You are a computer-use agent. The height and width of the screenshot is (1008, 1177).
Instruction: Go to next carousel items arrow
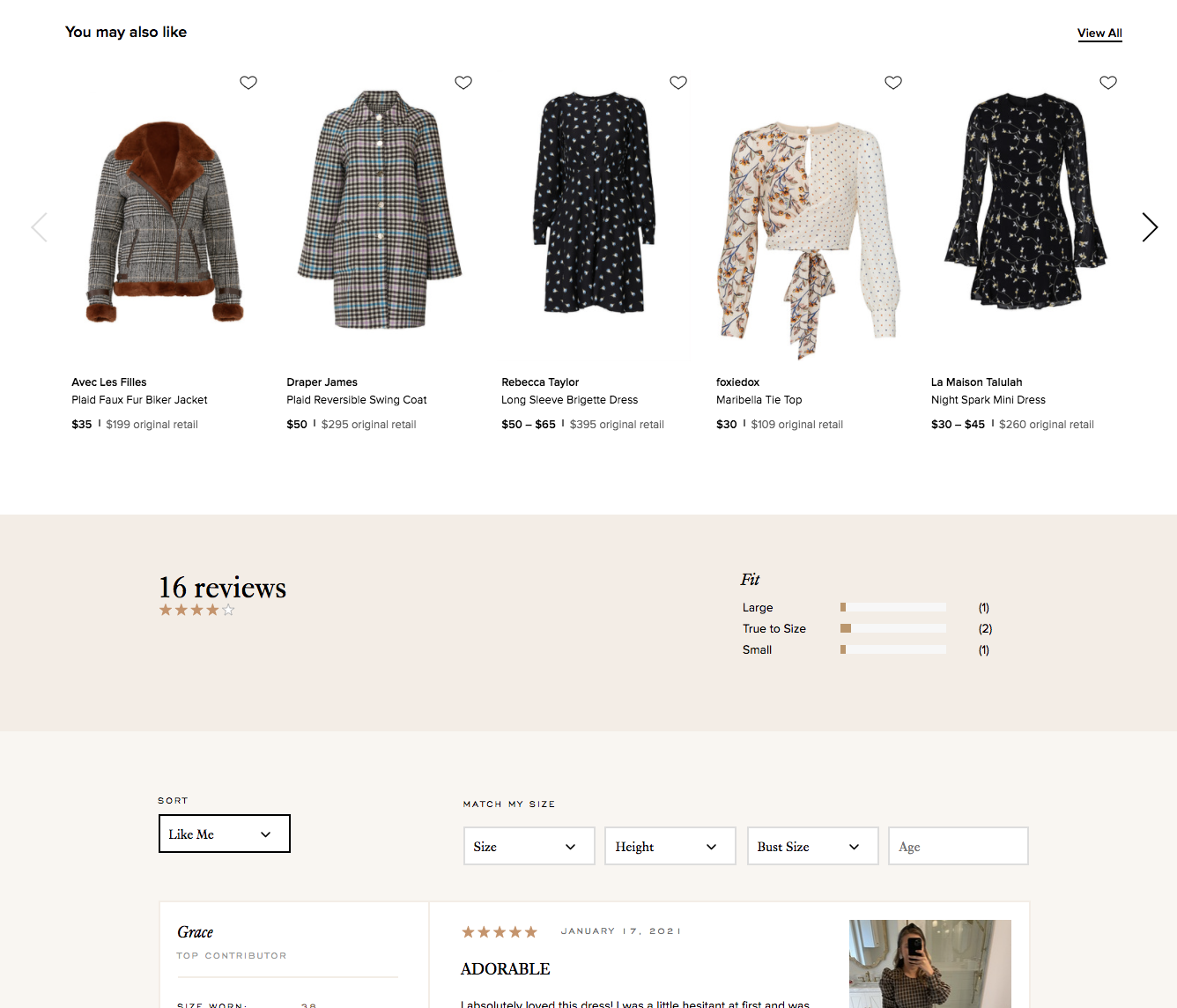(x=1150, y=227)
